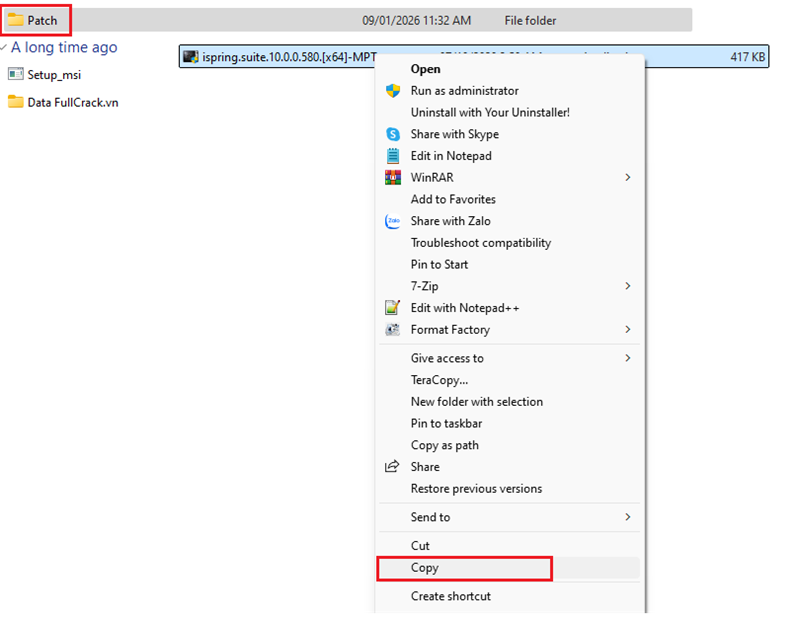
Task: Open the Data FullCrack.vn folder icon
Action: 15,100
